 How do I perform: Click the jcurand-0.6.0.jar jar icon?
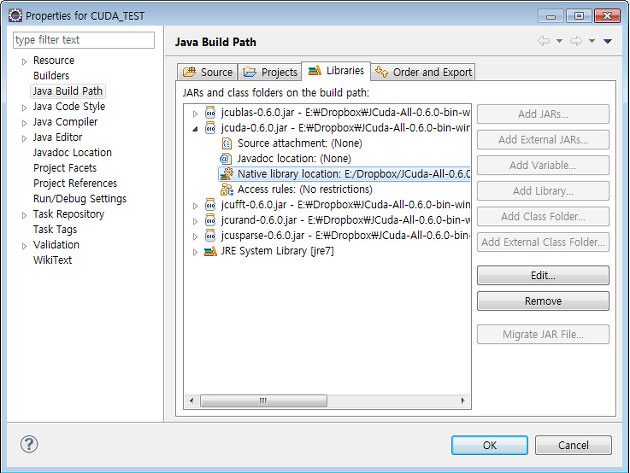(210, 220)
